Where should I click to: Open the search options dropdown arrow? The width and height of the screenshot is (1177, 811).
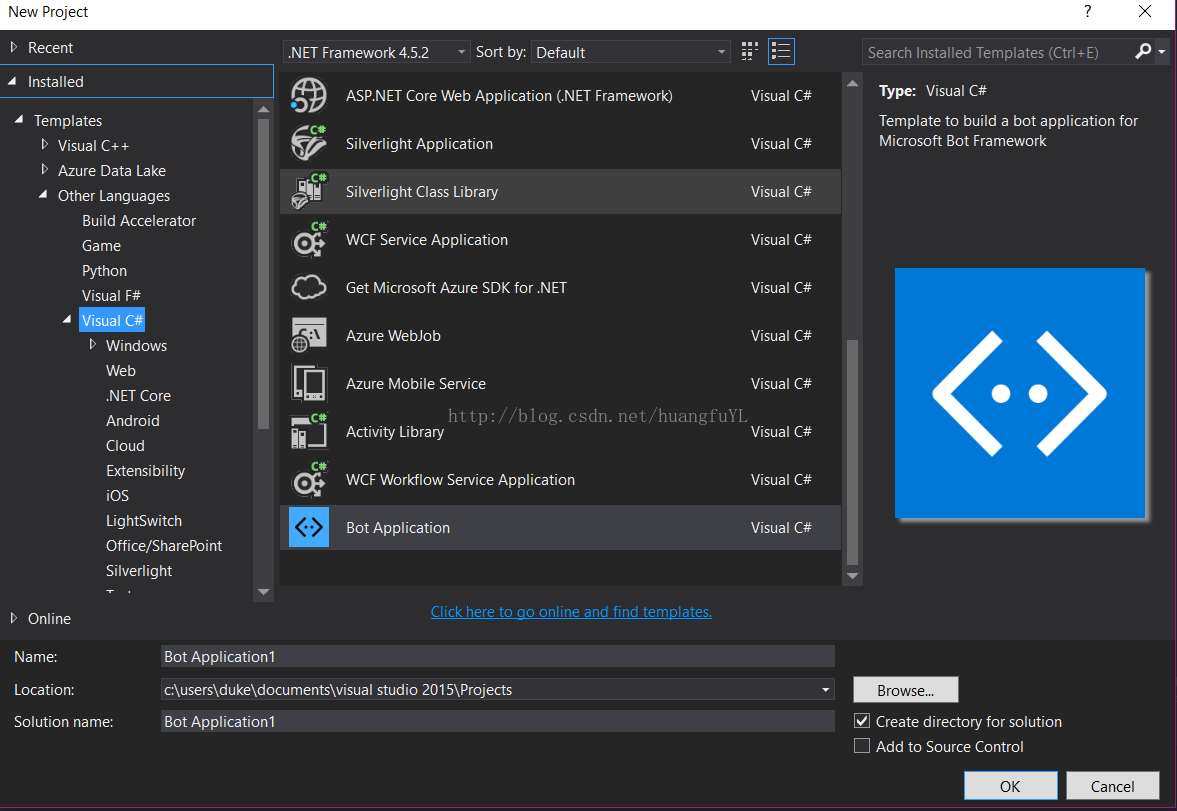[x=1161, y=52]
